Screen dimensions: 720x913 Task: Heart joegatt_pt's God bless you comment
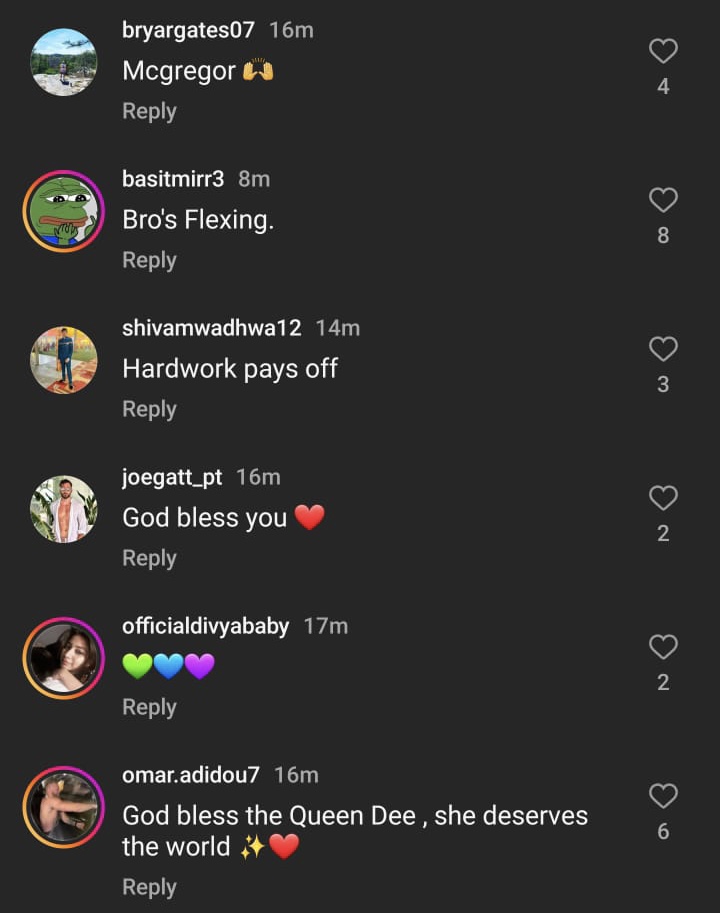(663, 498)
